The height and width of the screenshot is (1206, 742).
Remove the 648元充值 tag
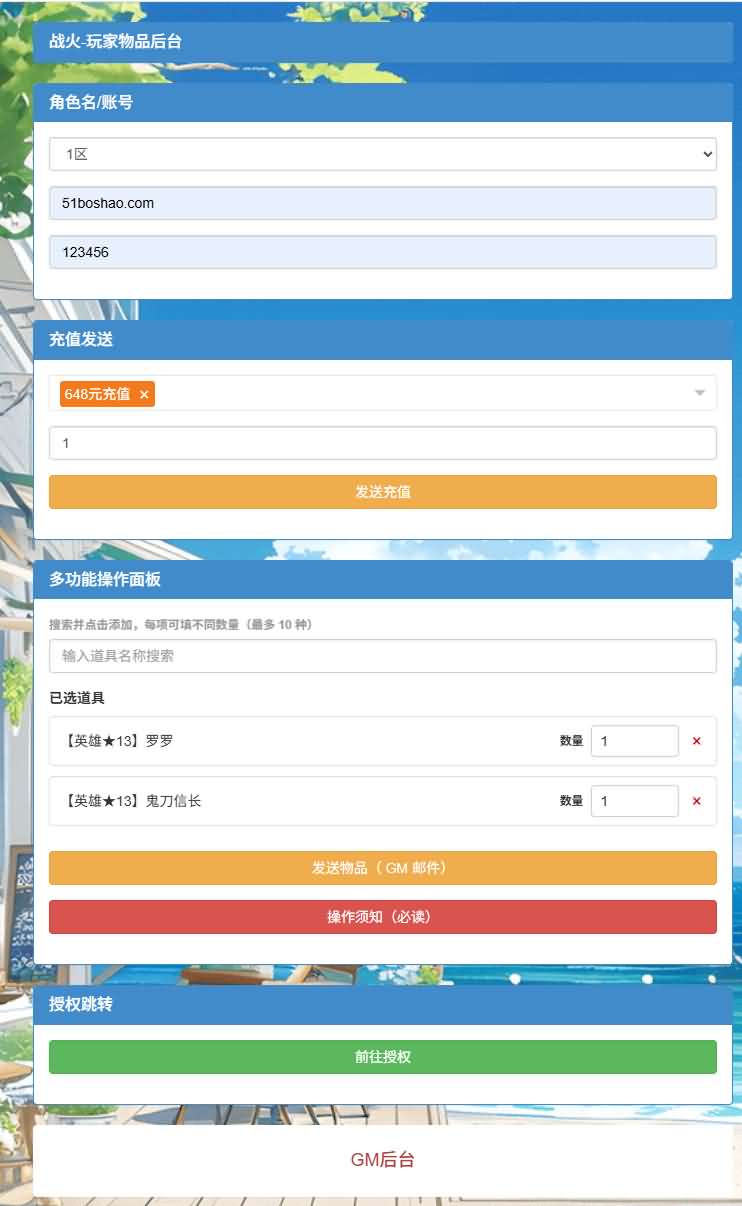[x=144, y=395]
